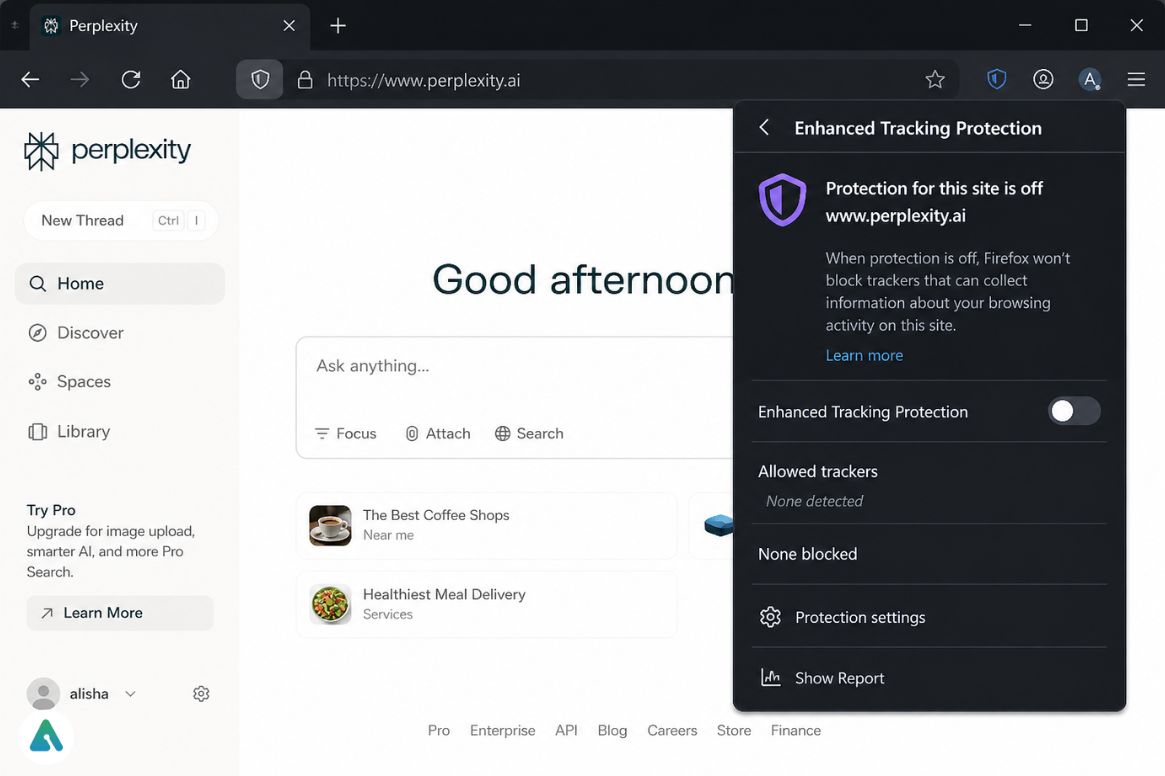The image size is (1165, 776).
Task: Open the browser home page
Action: pyautogui.click(x=181, y=80)
